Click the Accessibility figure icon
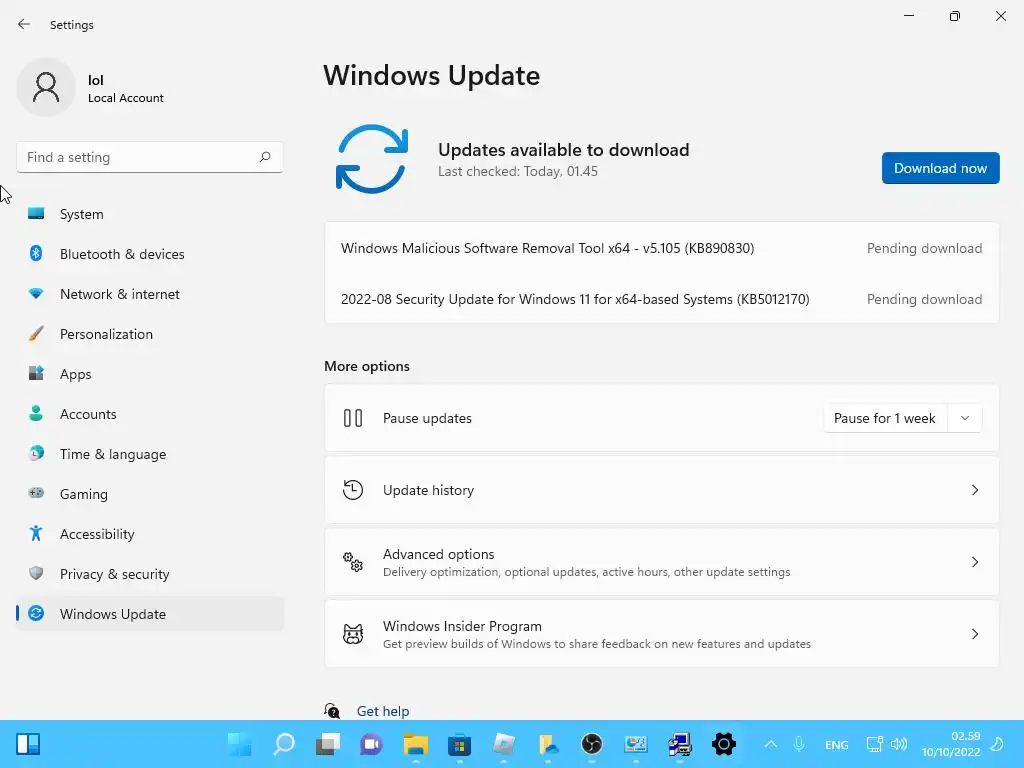 click(x=36, y=534)
